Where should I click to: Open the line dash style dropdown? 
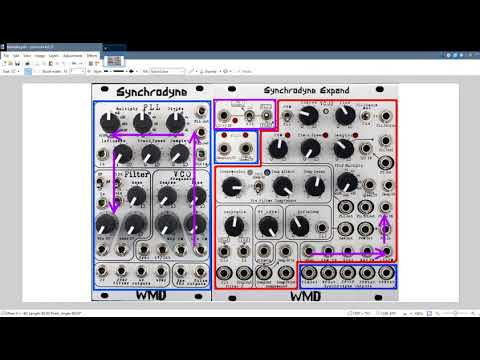(x=120, y=71)
